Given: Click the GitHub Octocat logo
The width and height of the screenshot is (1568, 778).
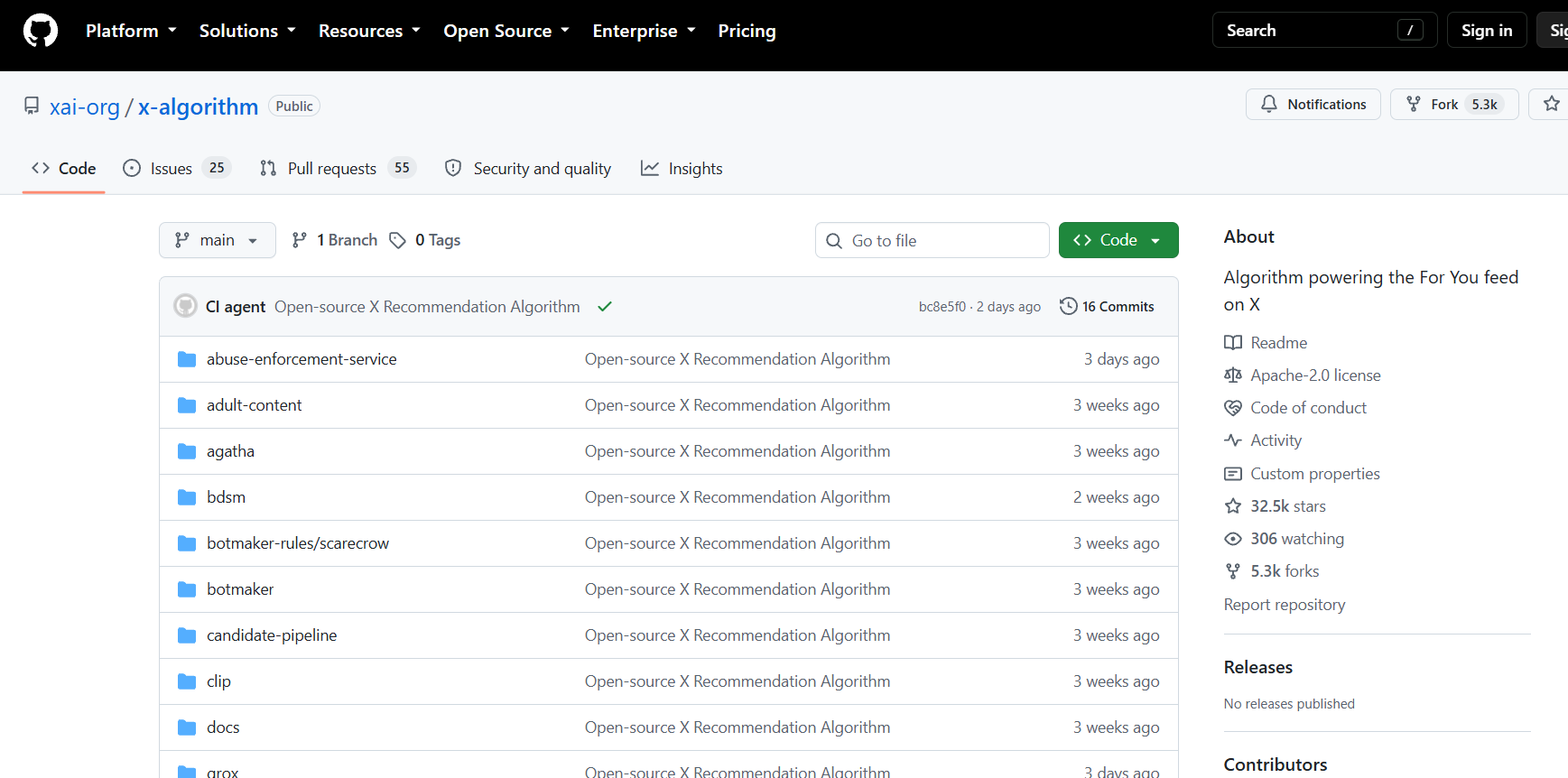Looking at the screenshot, I should point(41,31).
